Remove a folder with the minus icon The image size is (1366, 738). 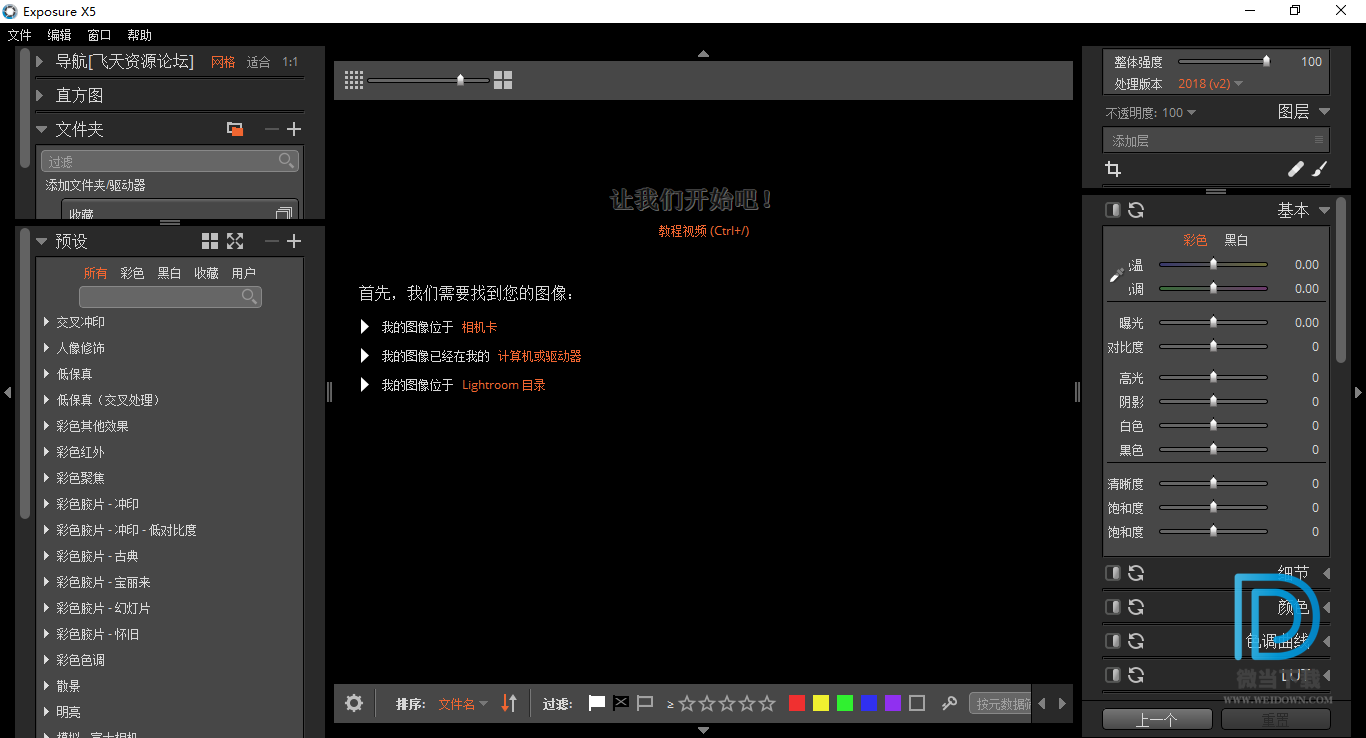[x=272, y=129]
